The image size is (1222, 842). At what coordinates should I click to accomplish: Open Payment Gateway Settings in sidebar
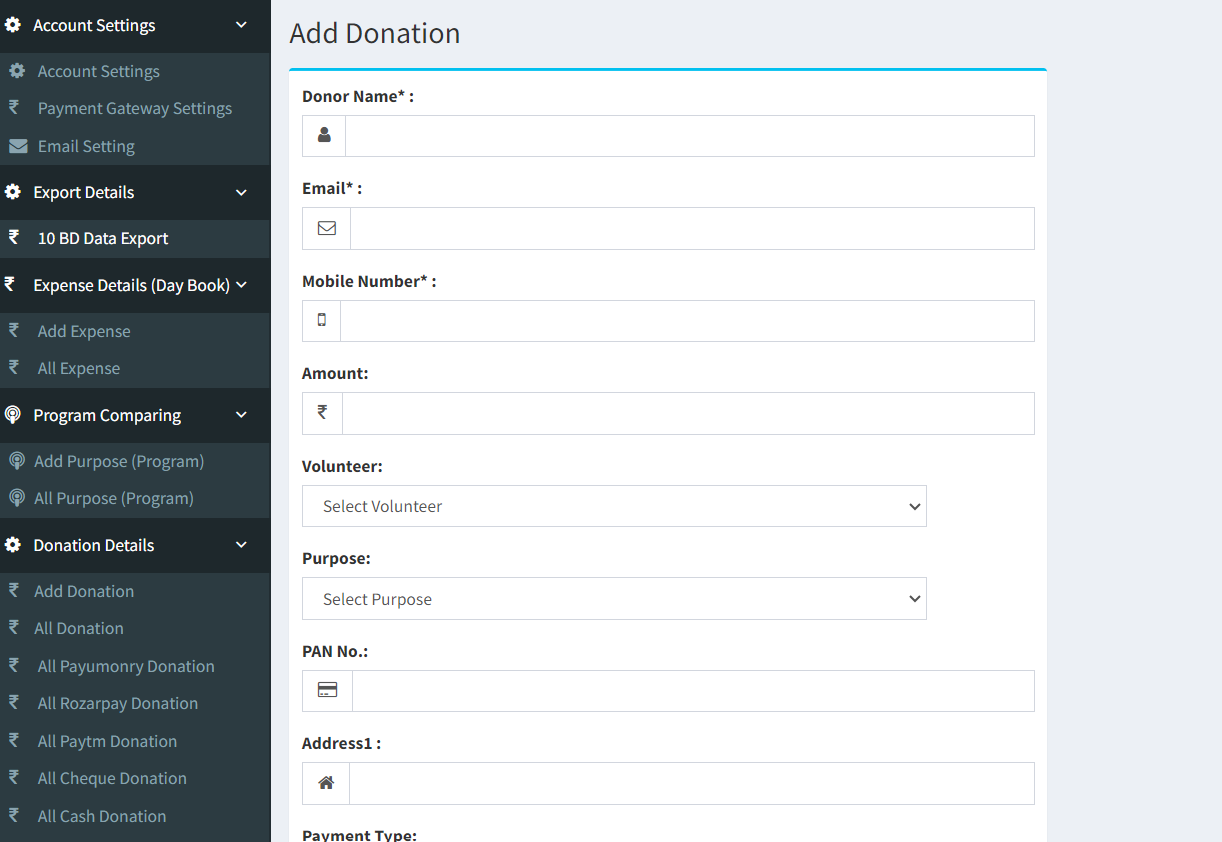tap(135, 108)
